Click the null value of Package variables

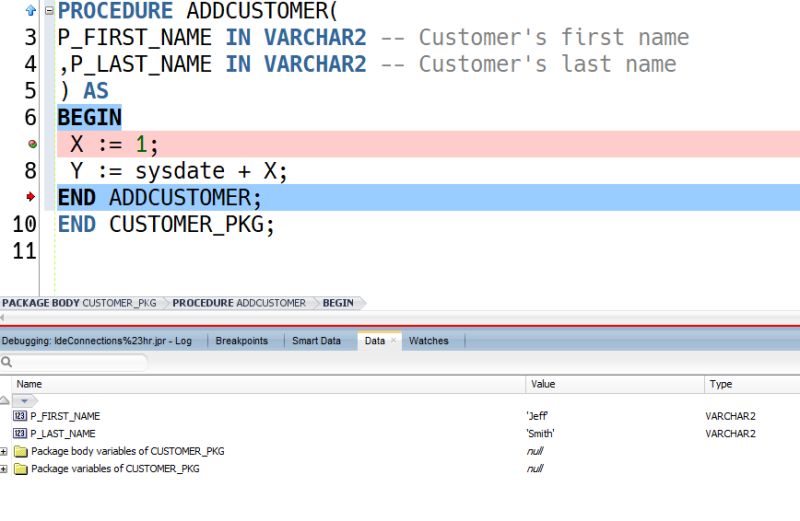click(535, 468)
